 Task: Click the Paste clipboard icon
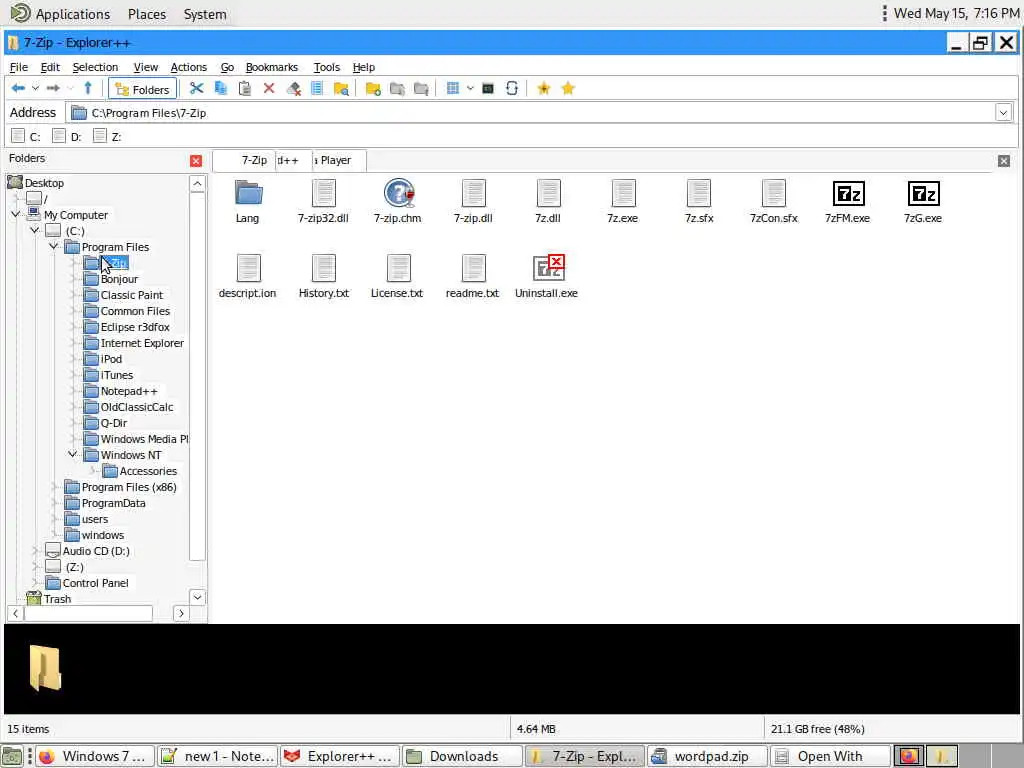coord(245,88)
